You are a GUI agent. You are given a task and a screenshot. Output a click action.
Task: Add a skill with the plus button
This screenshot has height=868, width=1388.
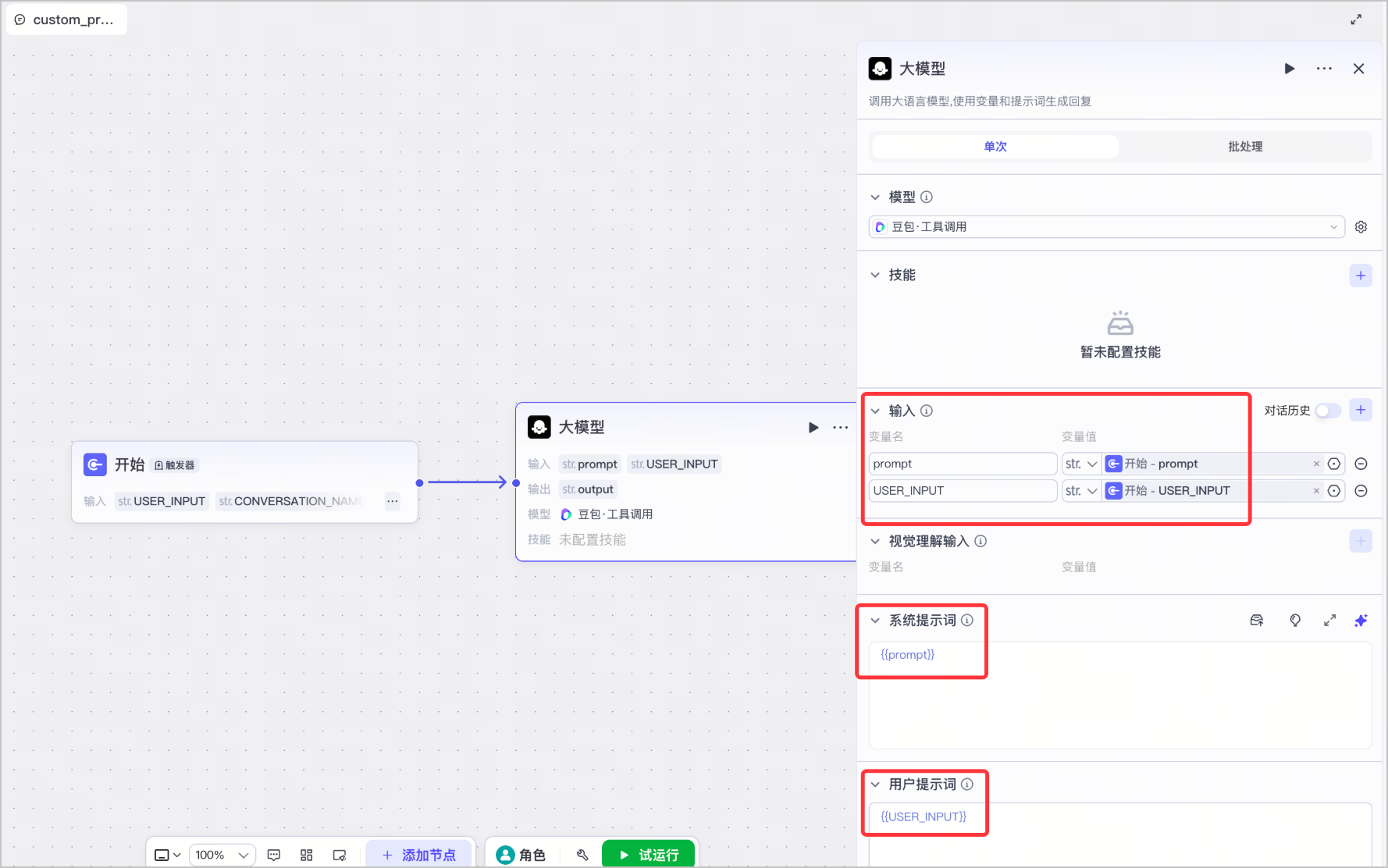[x=1361, y=276]
